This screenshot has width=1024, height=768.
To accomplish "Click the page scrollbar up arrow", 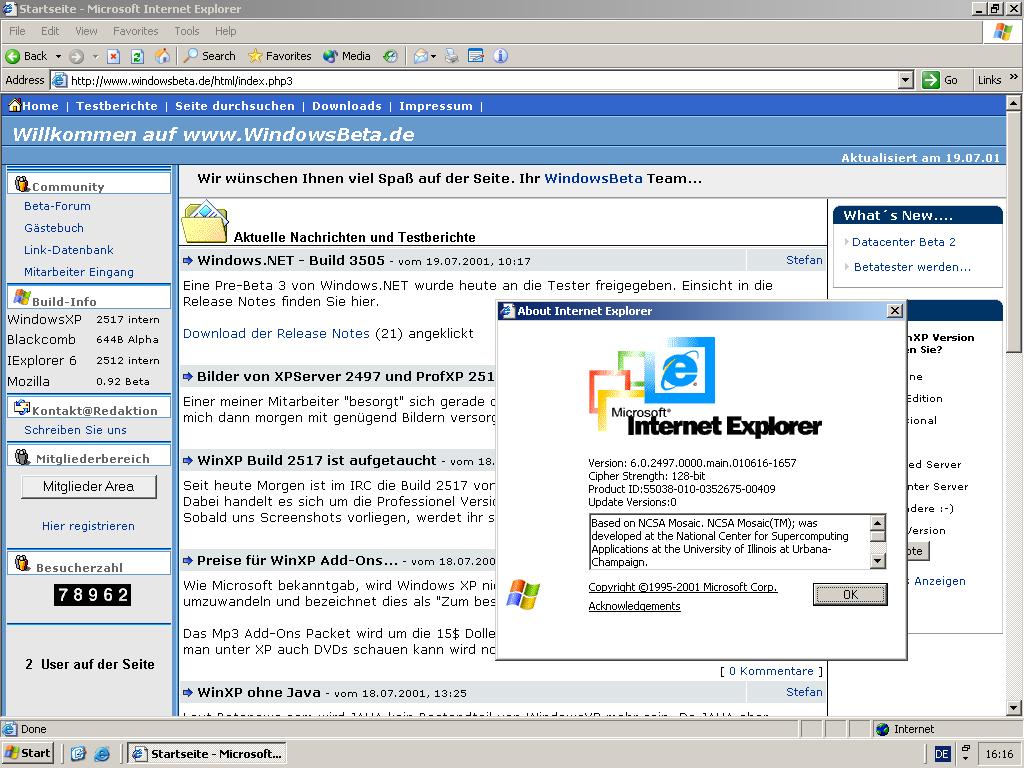I will tap(1014, 103).
